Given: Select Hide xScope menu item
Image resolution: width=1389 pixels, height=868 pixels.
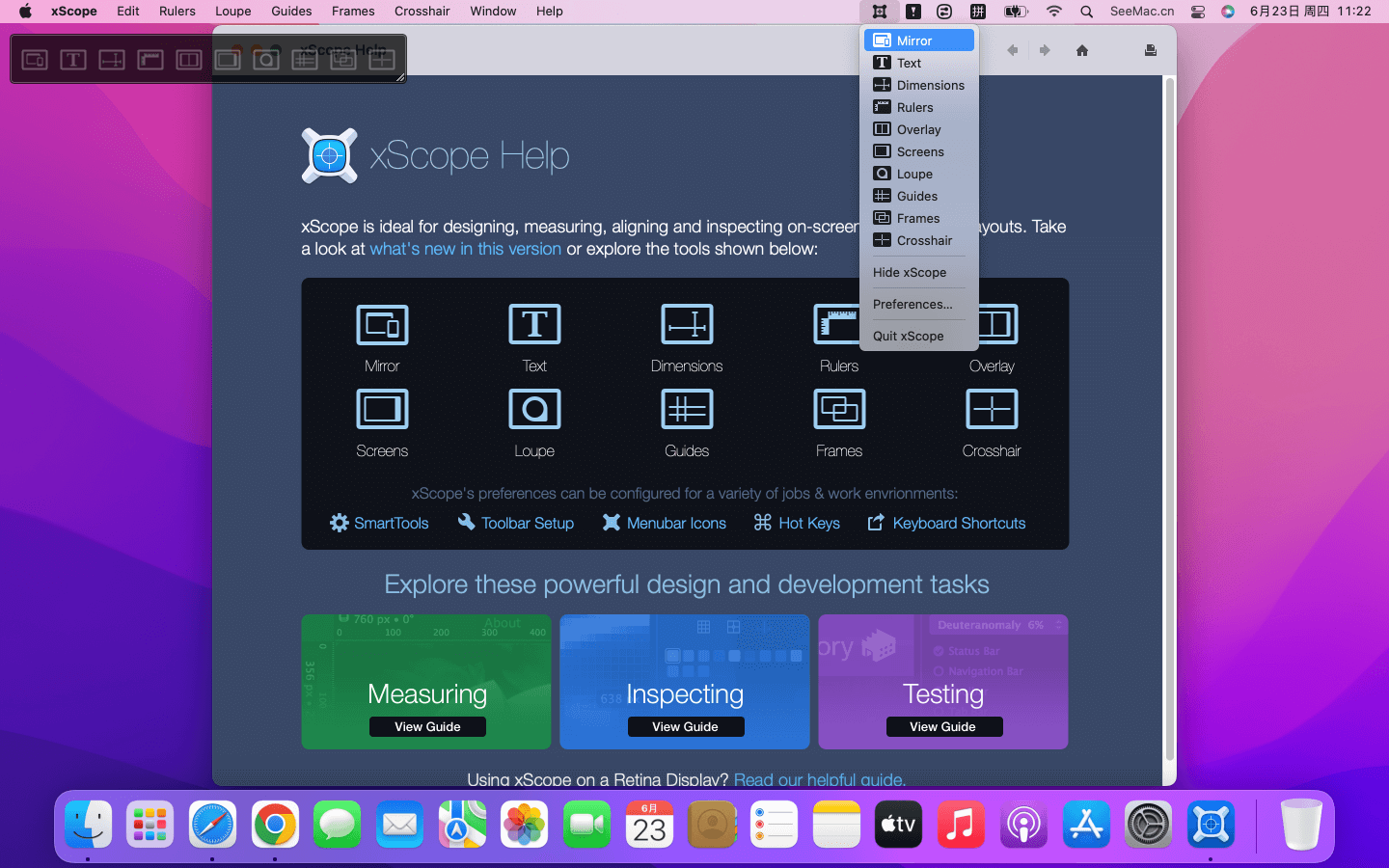Looking at the screenshot, I should (919, 272).
